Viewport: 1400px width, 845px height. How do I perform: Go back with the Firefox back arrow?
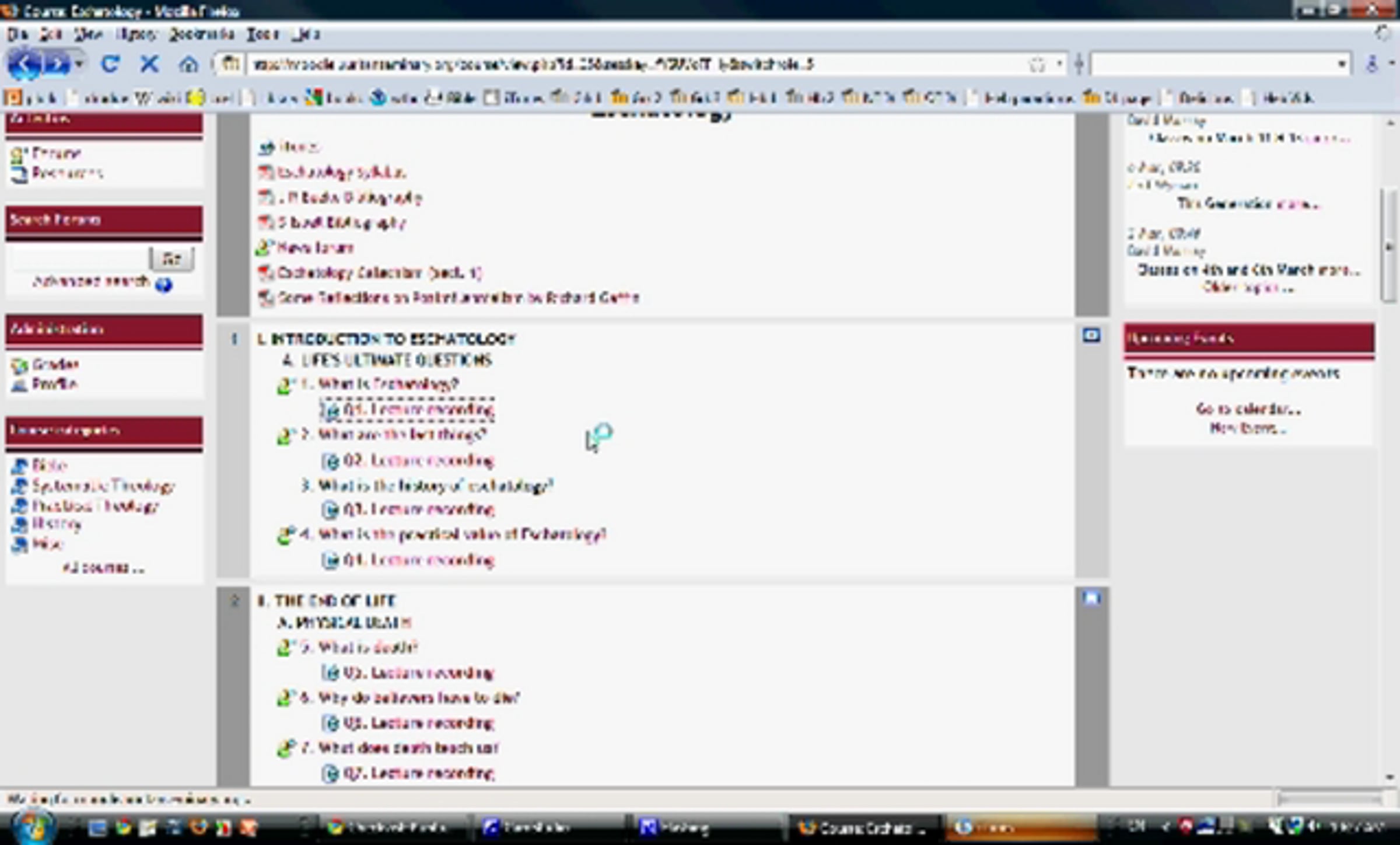(x=23, y=64)
